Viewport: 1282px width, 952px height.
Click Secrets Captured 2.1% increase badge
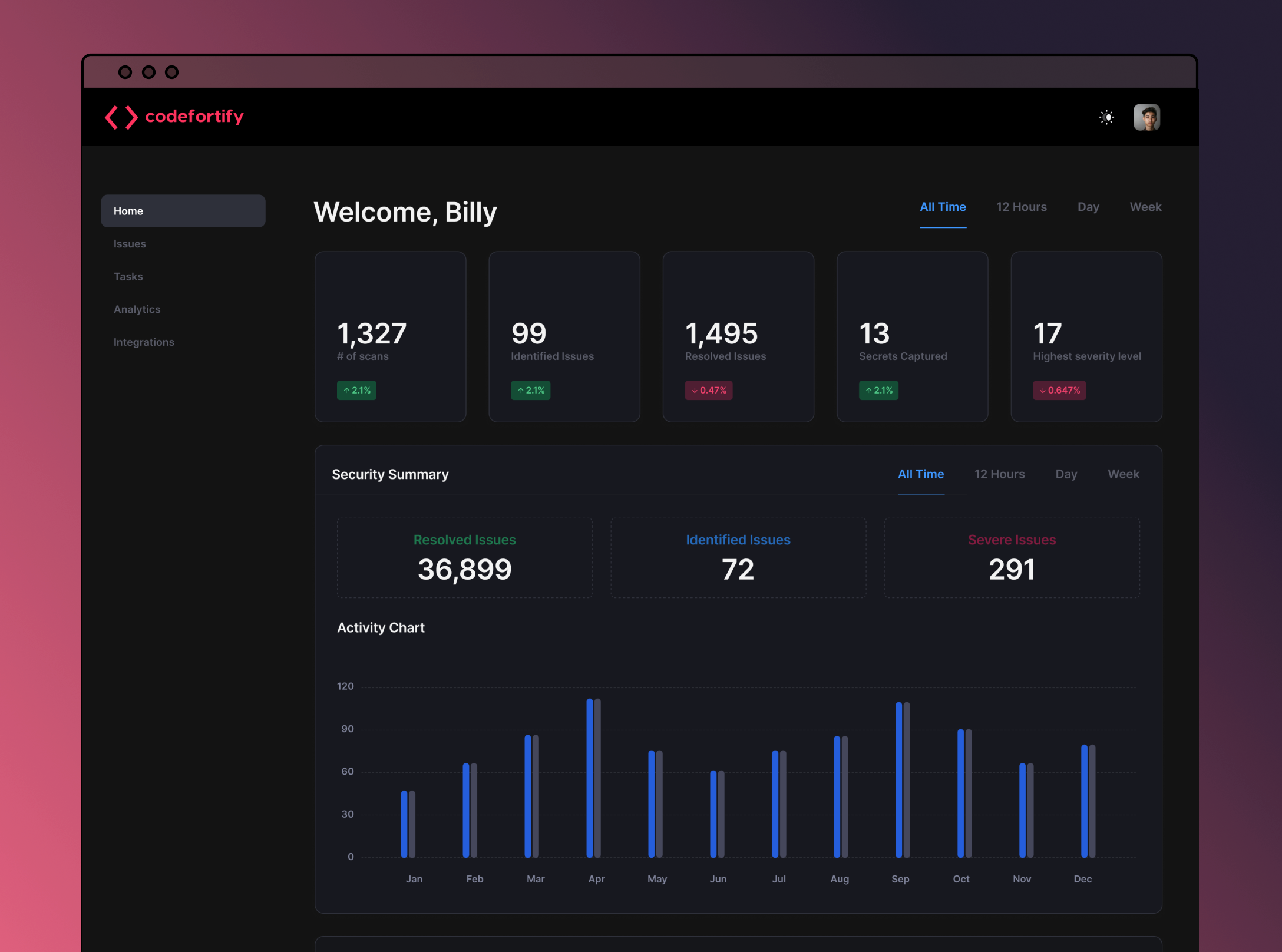click(x=878, y=391)
